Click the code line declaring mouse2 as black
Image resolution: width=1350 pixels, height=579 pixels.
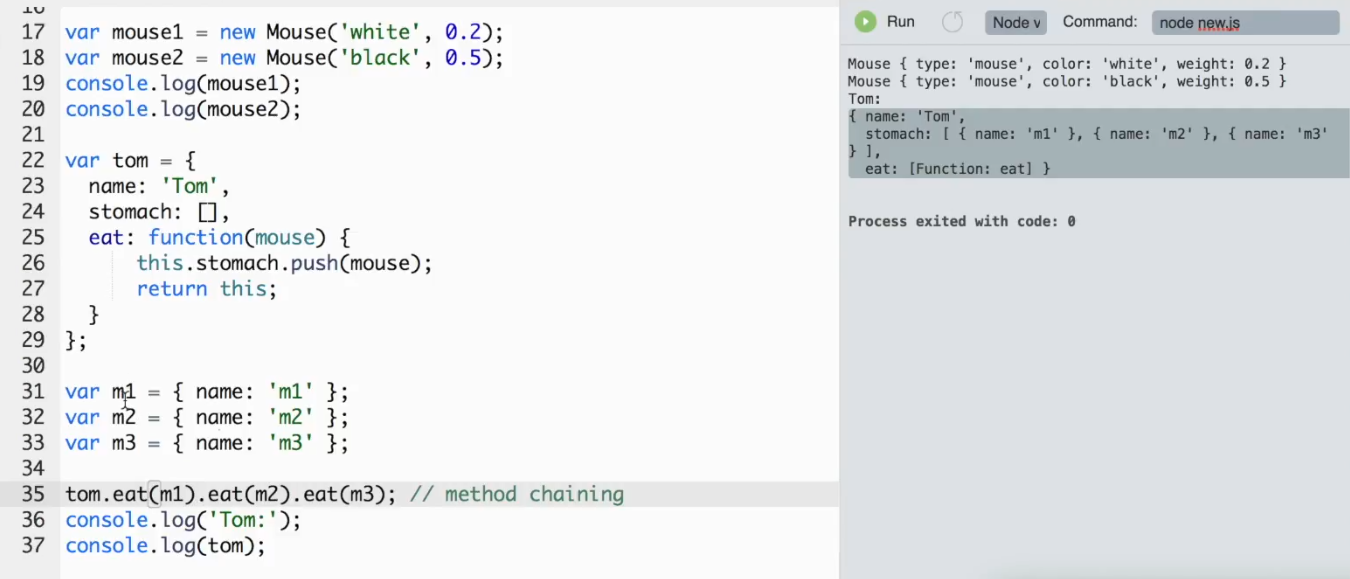click(x=284, y=58)
